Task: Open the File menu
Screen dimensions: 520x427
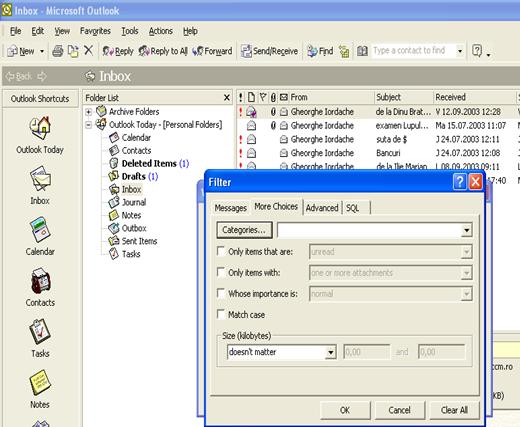Action: pyautogui.click(x=15, y=31)
